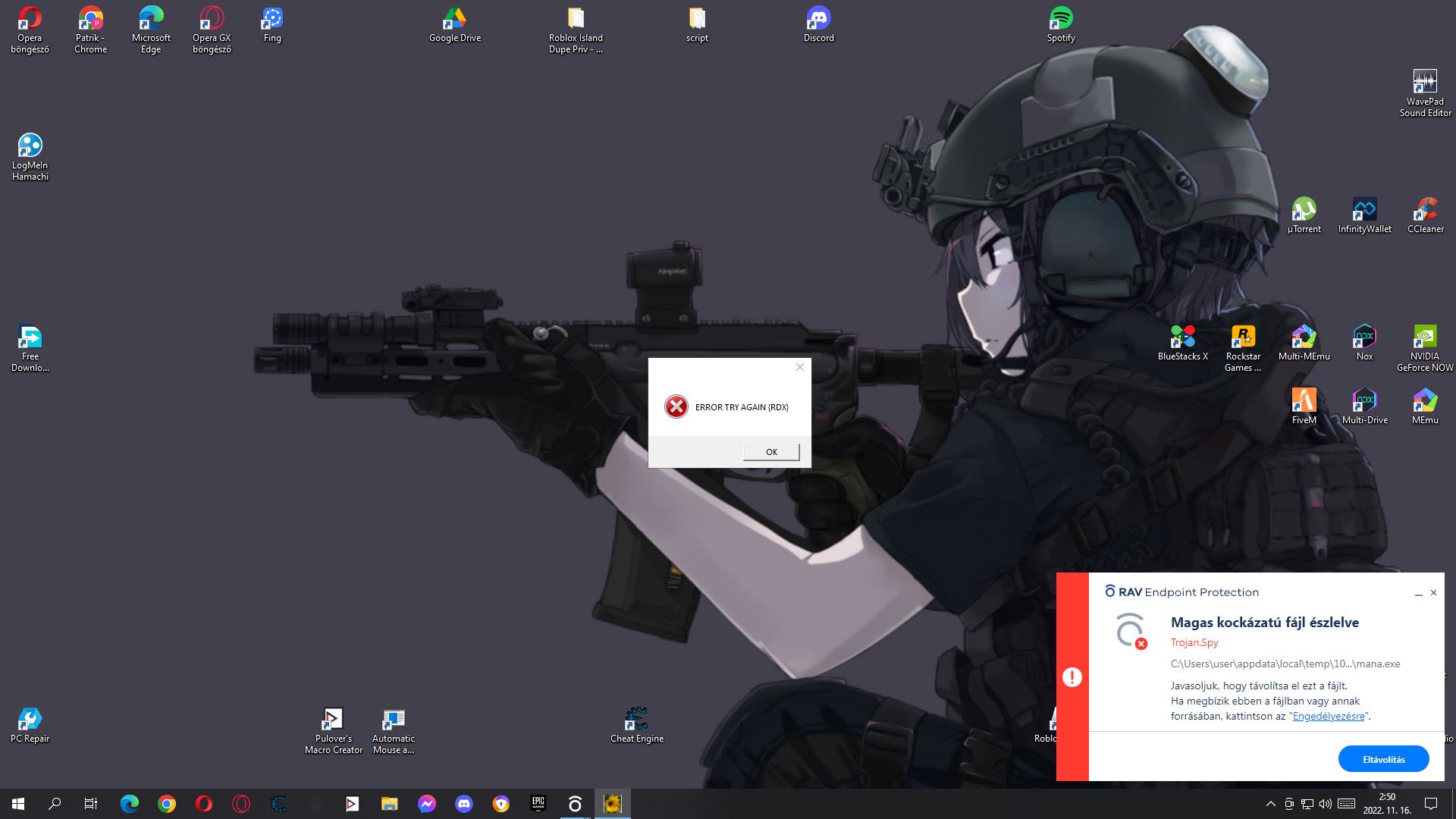Viewport: 1456px width, 819px height.
Task: Open the LogMeIn Hamachi icon
Action: pos(30,147)
